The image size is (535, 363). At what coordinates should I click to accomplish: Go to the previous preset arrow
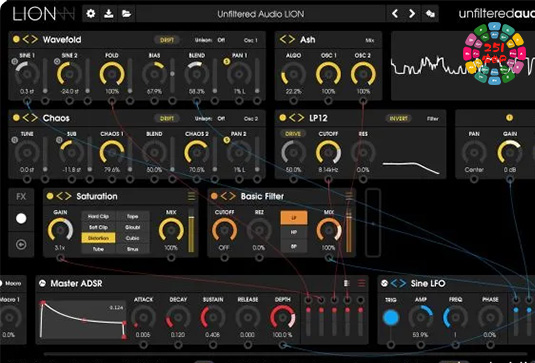pyautogui.click(x=395, y=14)
